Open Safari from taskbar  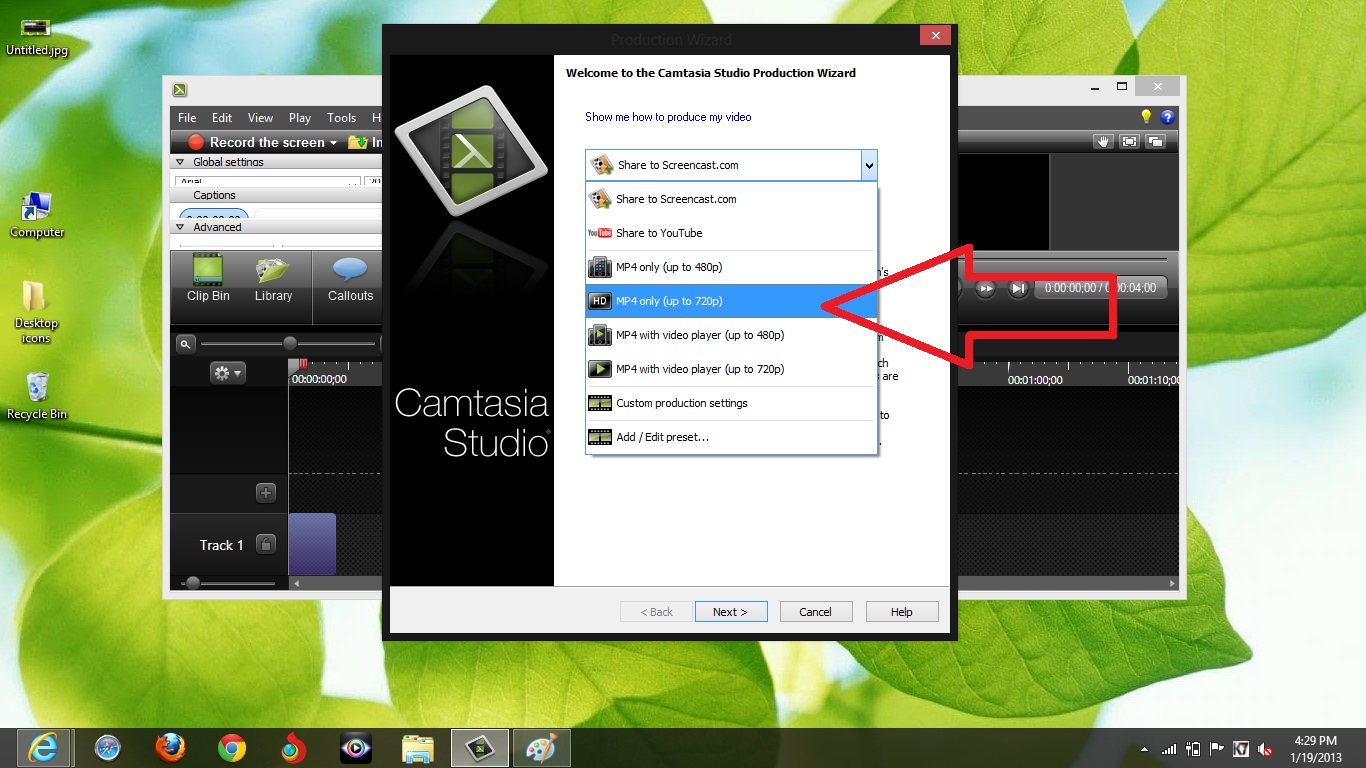(107, 747)
